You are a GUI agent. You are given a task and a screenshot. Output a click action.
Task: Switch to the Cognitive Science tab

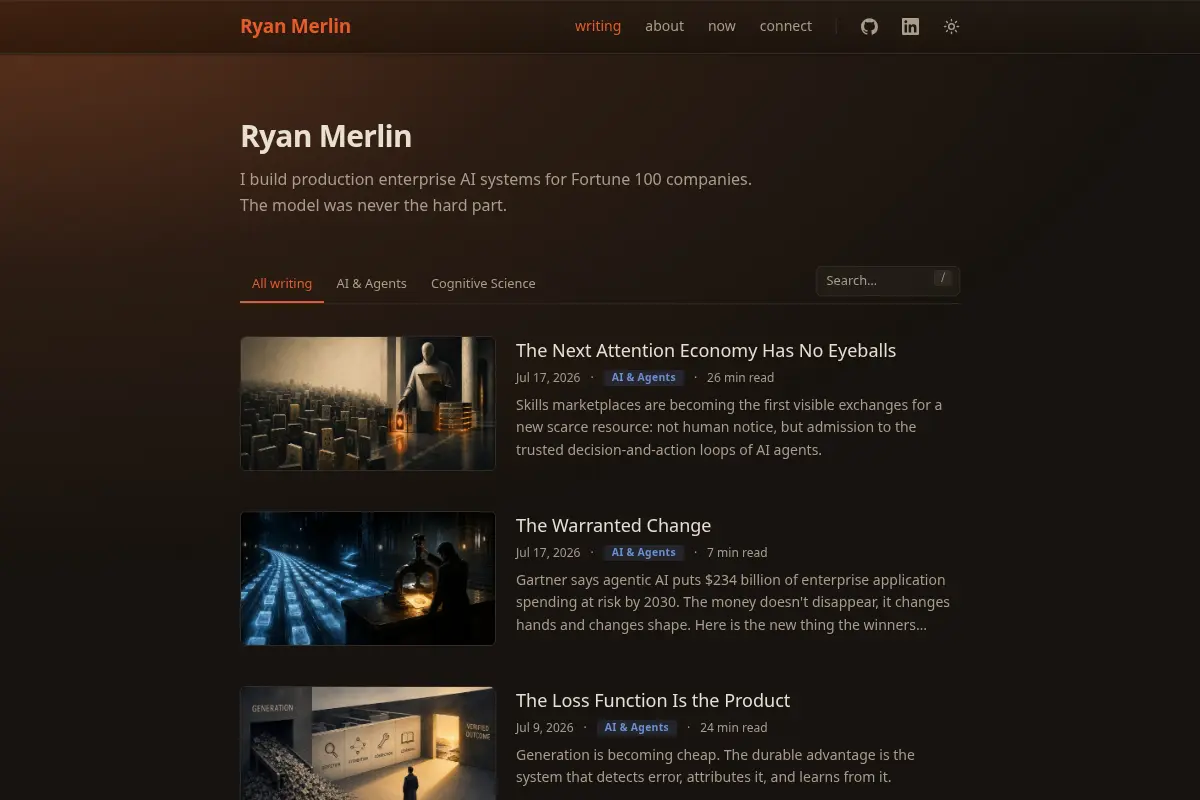(483, 283)
